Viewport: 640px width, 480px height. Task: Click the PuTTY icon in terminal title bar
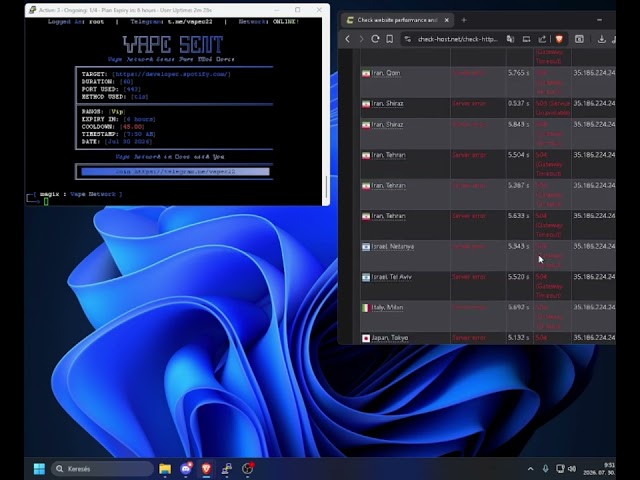point(32,10)
